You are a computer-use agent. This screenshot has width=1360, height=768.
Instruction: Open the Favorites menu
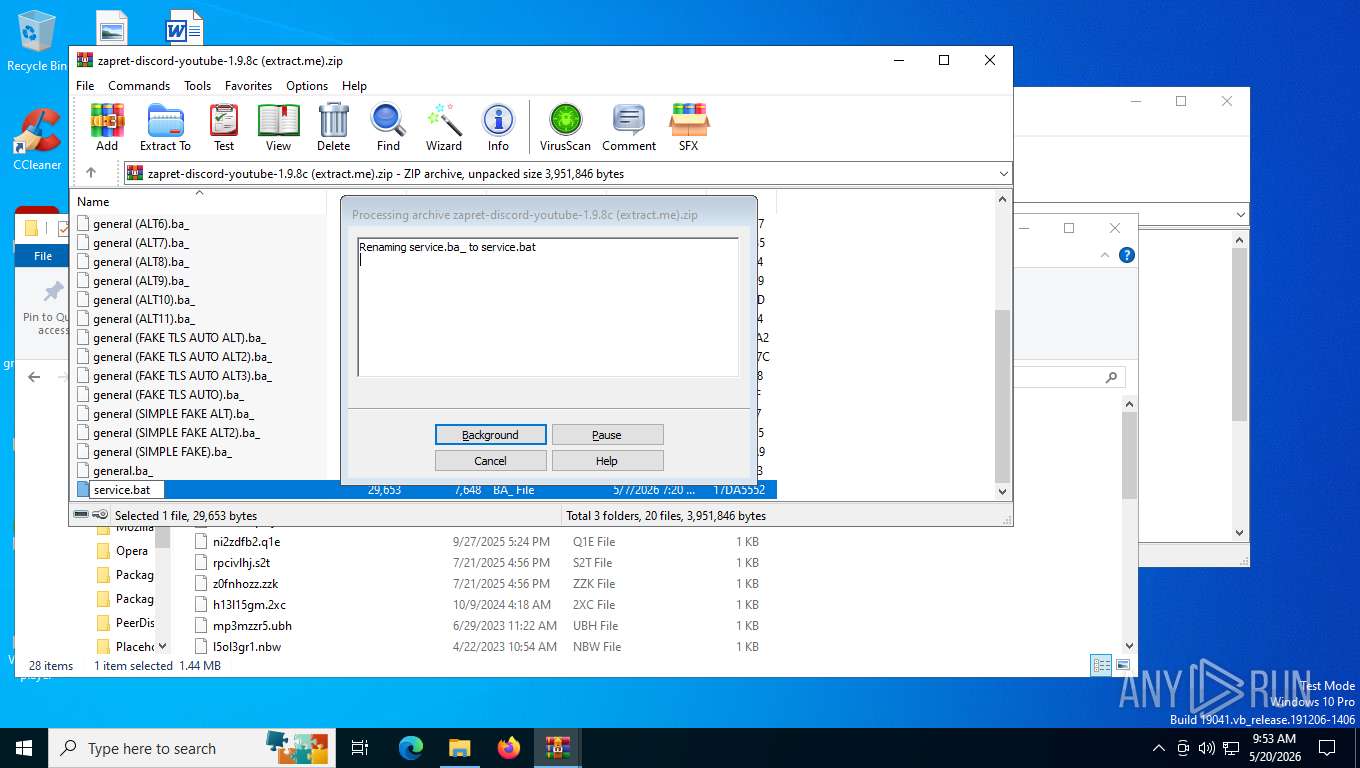248,86
